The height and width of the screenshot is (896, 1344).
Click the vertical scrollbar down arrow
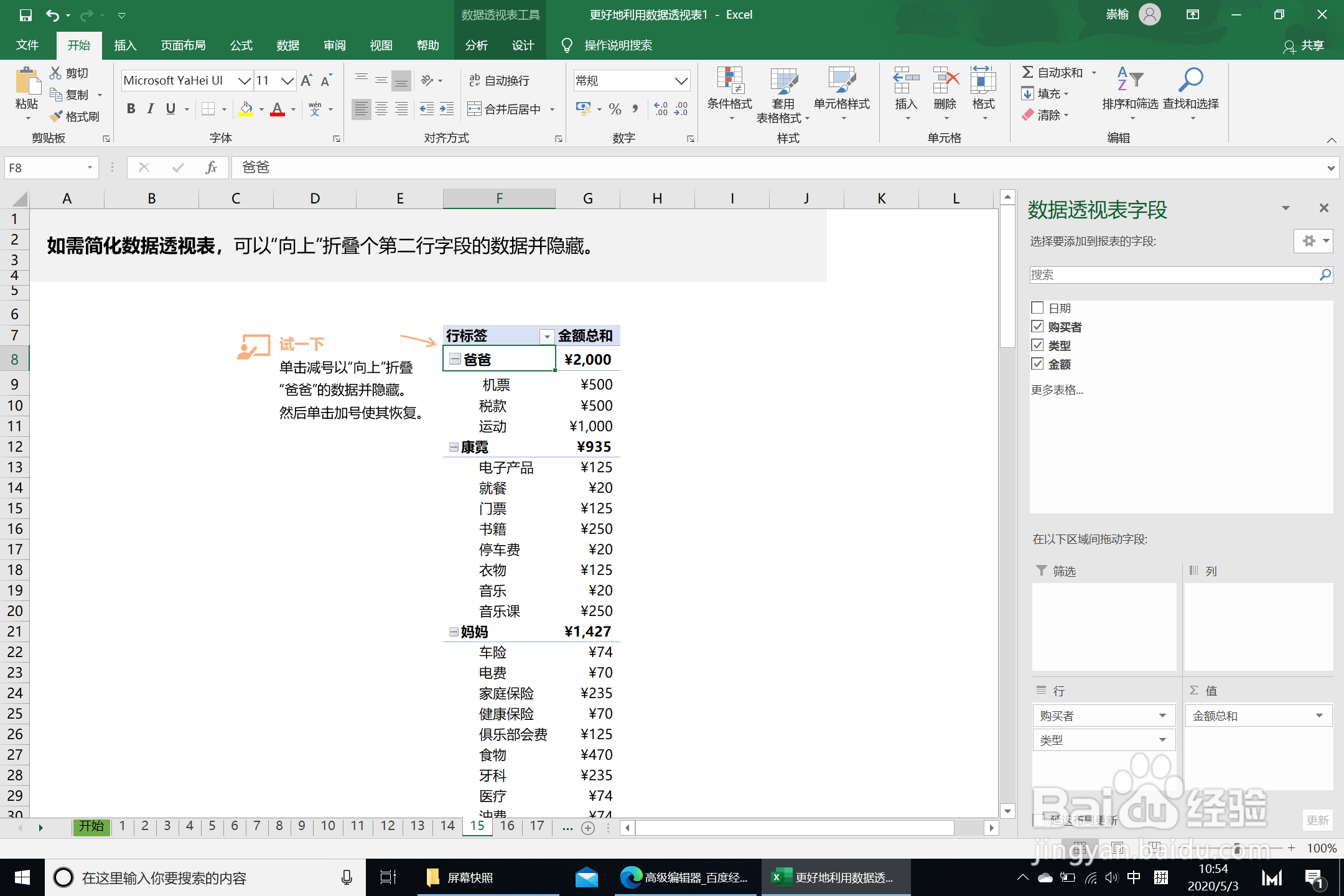[x=1007, y=811]
